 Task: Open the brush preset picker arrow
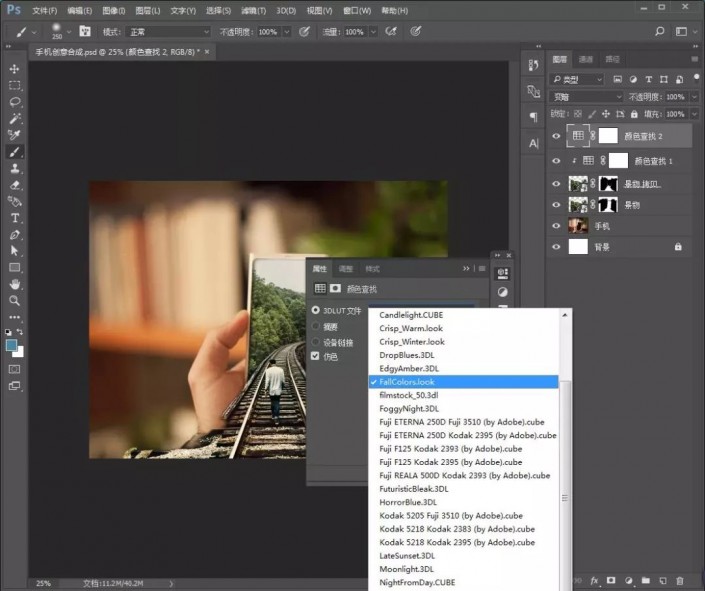point(69,31)
